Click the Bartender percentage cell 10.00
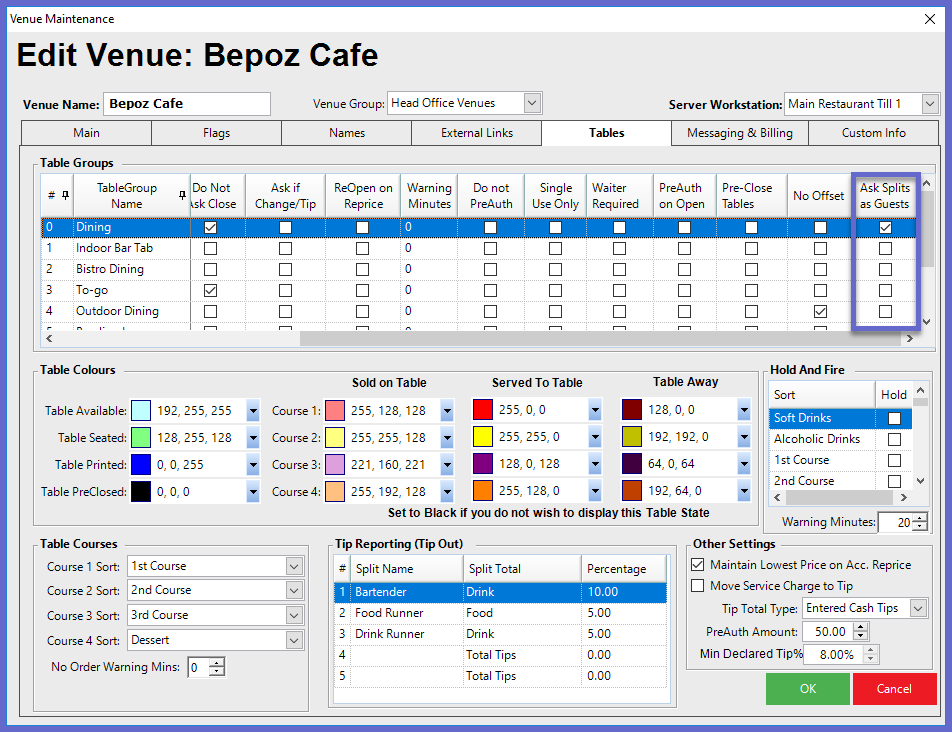The width and height of the screenshot is (952, 732). point(624,592)
